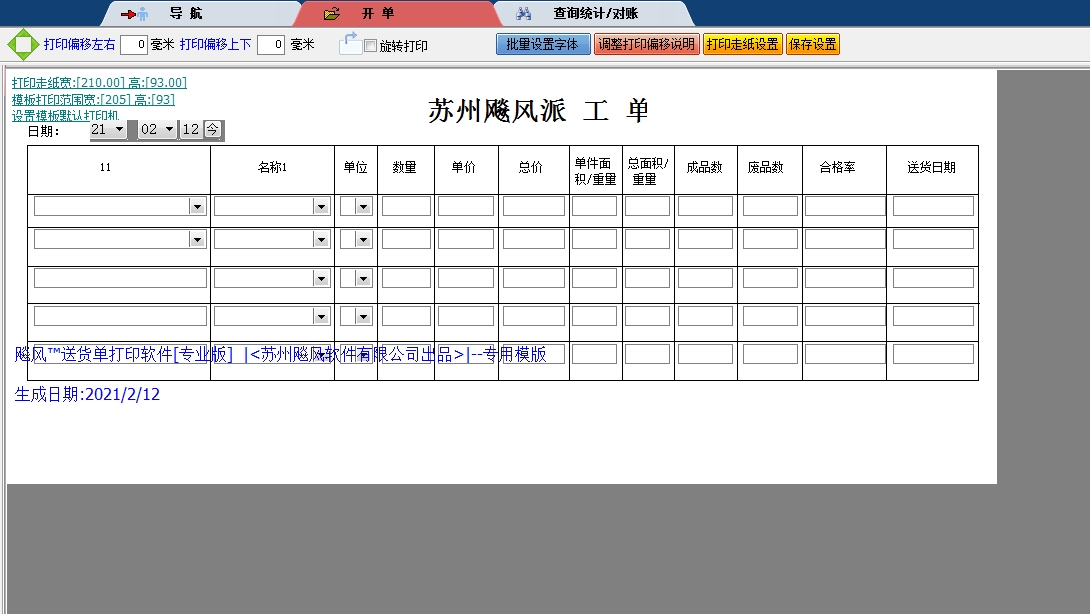The height and width of the screenshot is (614, 1090).
Task: Switch to the 导航 tab
Action: 200,14
